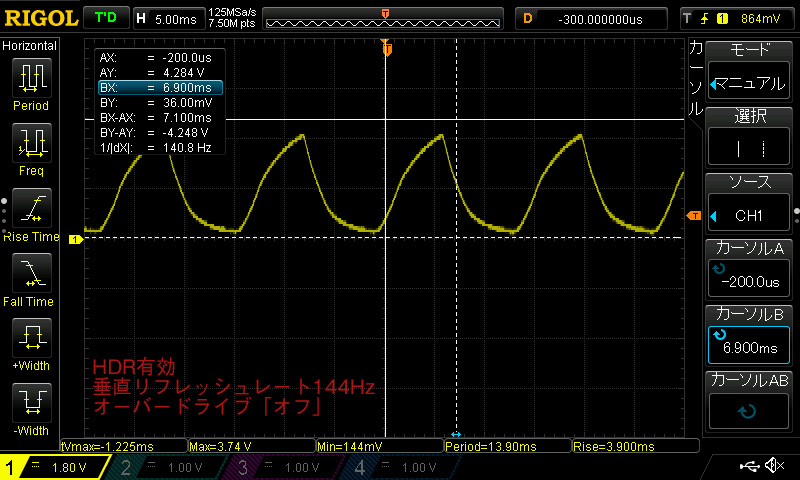Screen dimensions: 800x480
Task: Click the tVmax=-1.225ms measurement
Action: pyautogui.click(x=124, y=446)
